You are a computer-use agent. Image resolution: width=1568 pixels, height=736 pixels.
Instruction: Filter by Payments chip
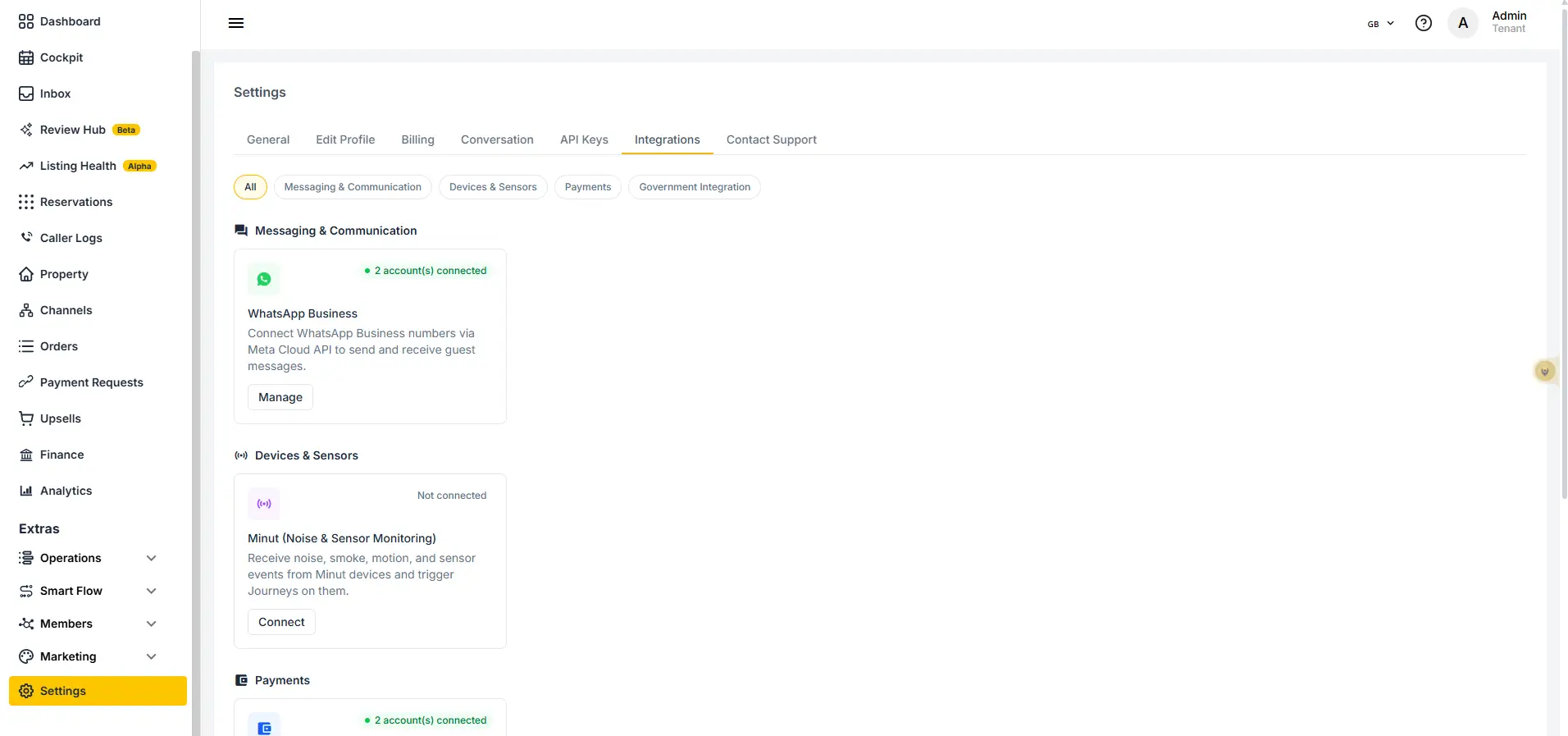(x=588, y=187)
